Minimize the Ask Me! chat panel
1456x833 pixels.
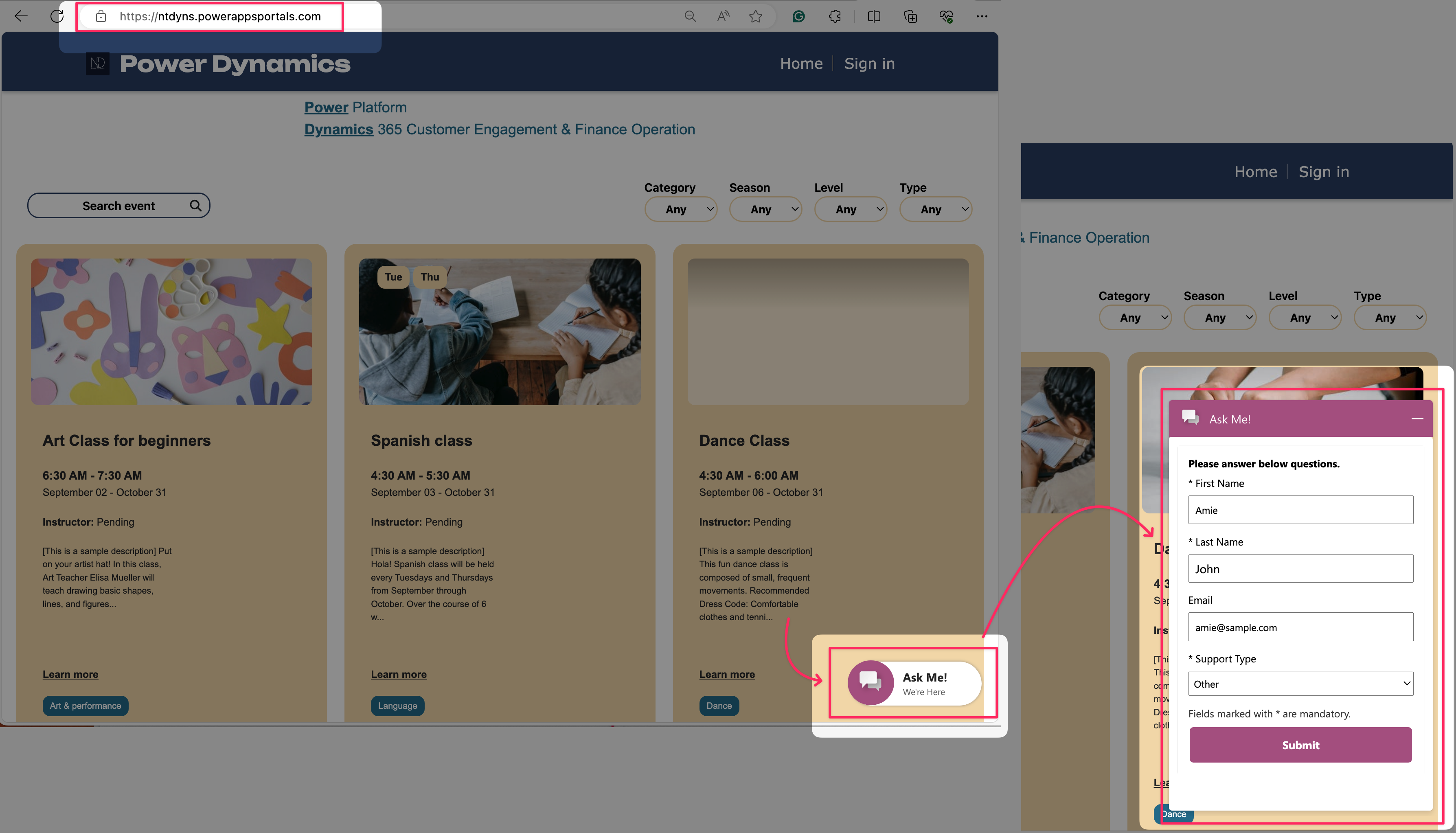[x=1417, y=419]
